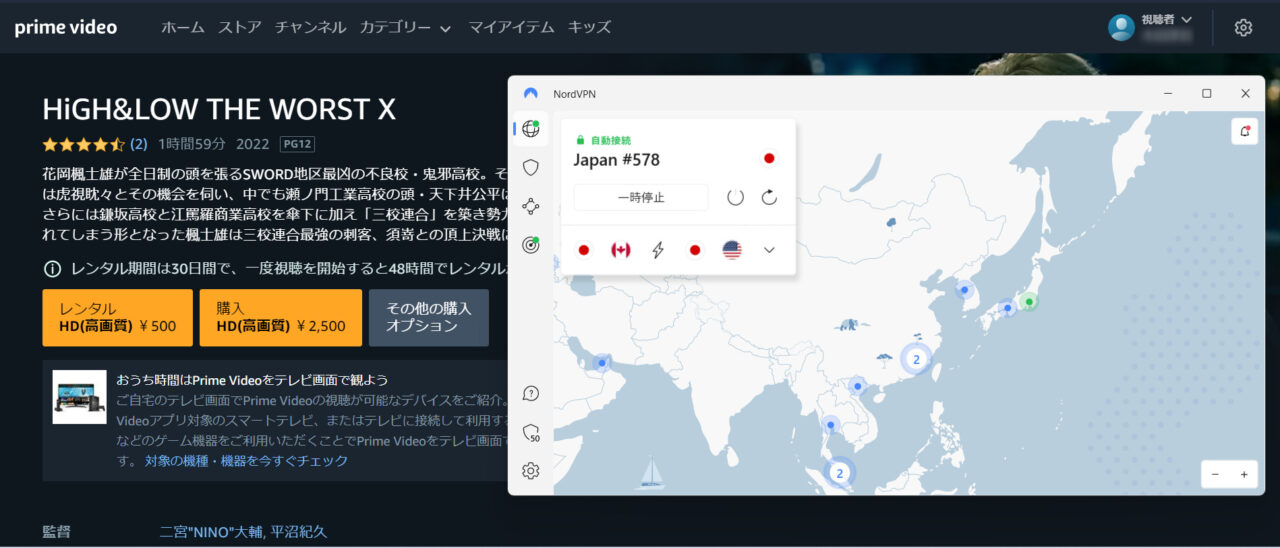Open the Meshnet icon in NordVPN sidebar
The width and height of the screenshot is (1280, 548).
531,207
